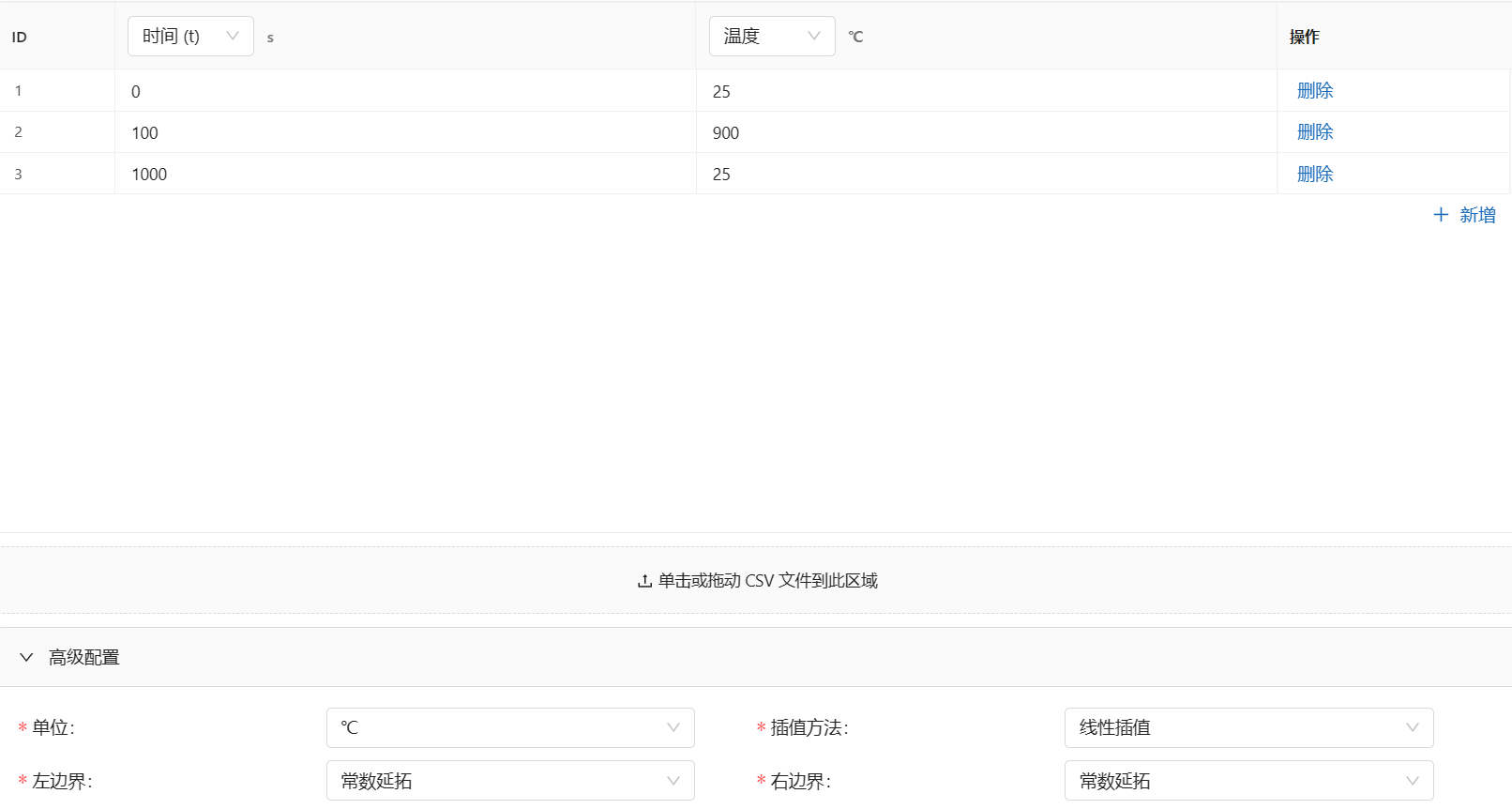Viewport: 1512px width, 809px height.
Task: Delete row 1 via 删除 link
Action: click(x=1315, y=91)
